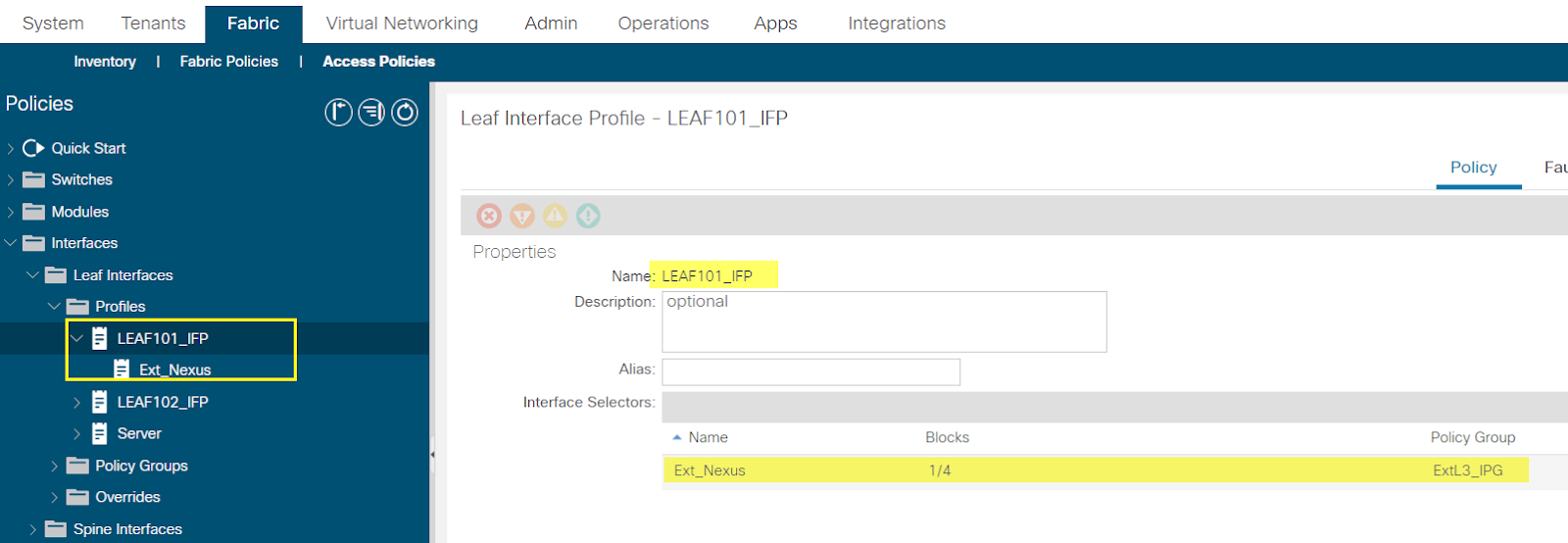Screen dimensions: 1568x543
Task: Click the refresh icon in Policies panel
Action: [405, 113]
